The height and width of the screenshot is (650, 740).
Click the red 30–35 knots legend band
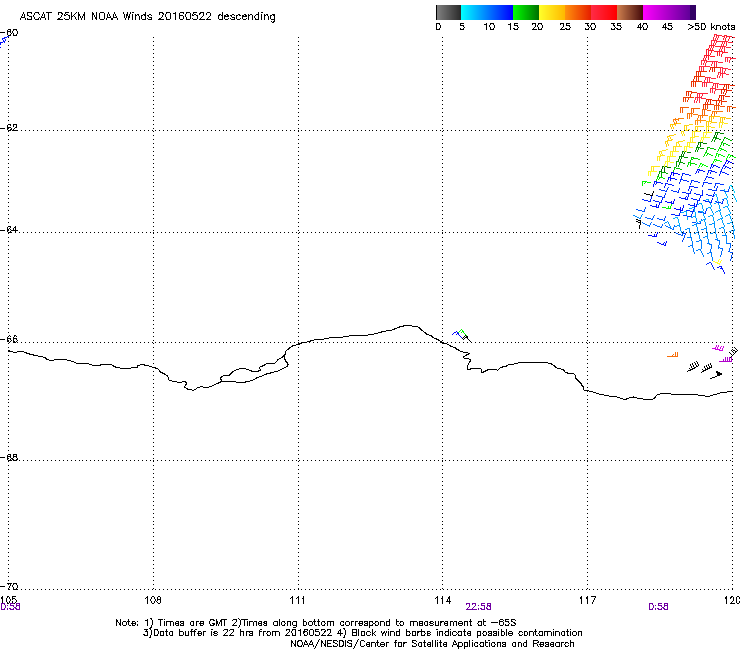tap(604, 12)
